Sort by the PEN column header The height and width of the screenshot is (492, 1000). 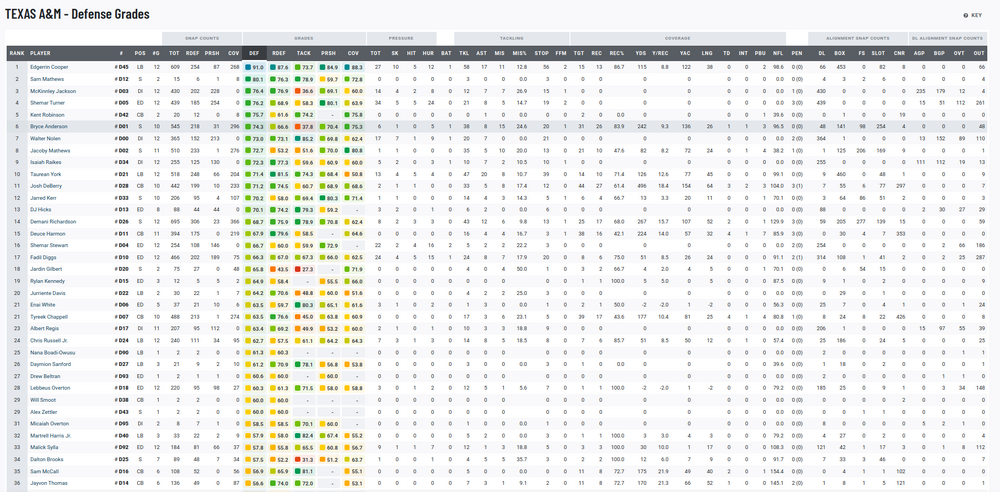tap(797, 52)
